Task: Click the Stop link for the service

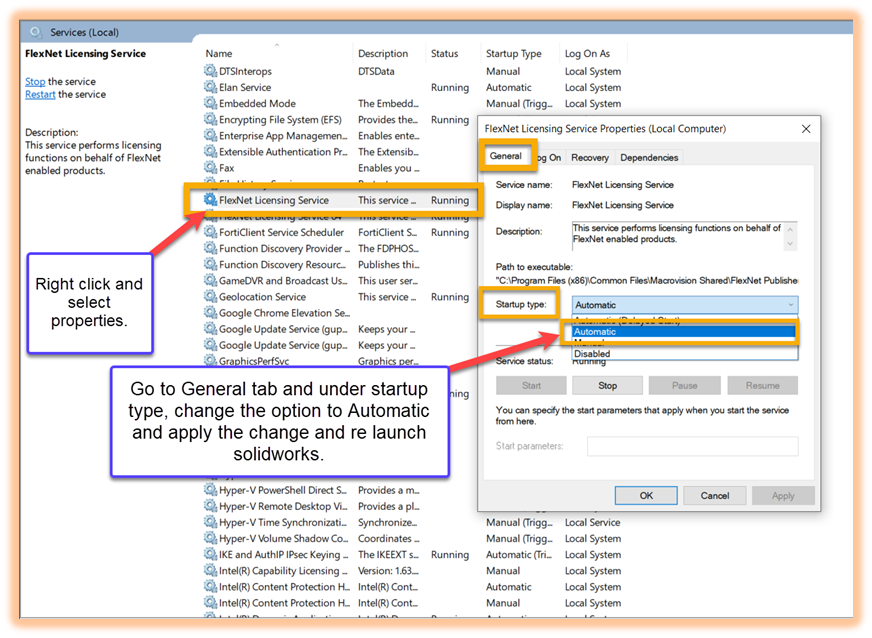Action: coord(35,82)
